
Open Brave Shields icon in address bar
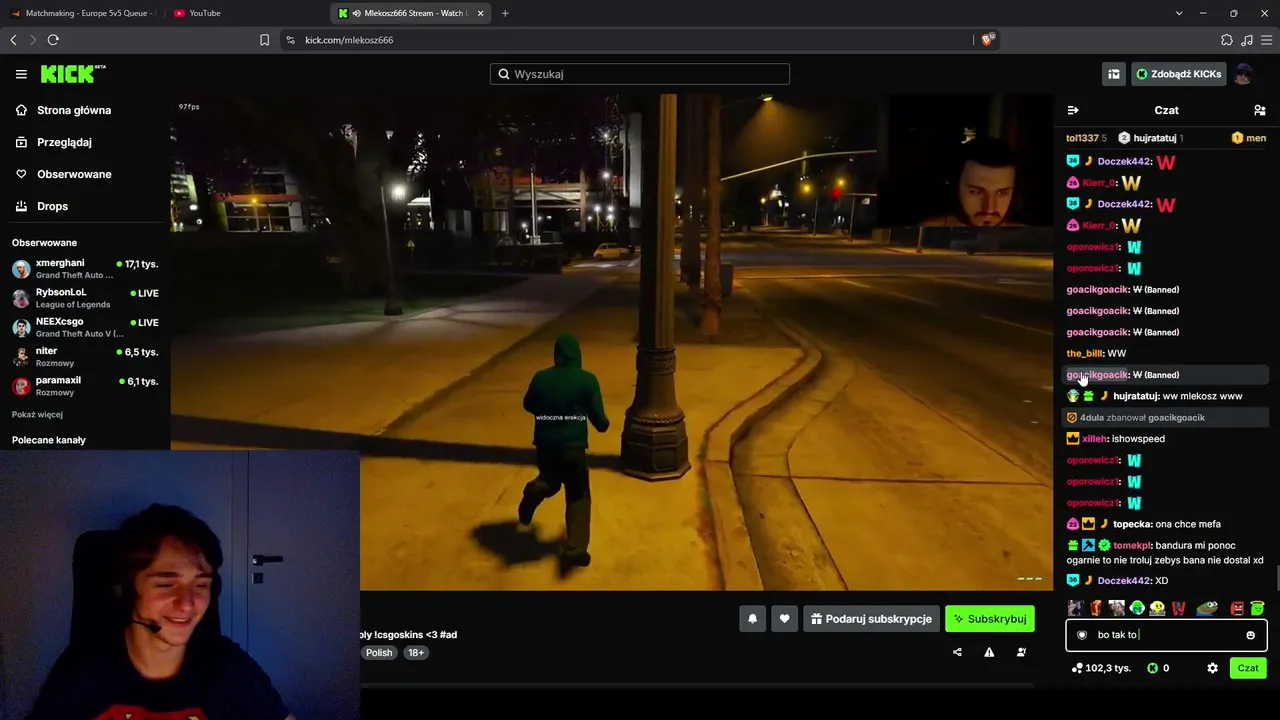click(x=988, y=40)
